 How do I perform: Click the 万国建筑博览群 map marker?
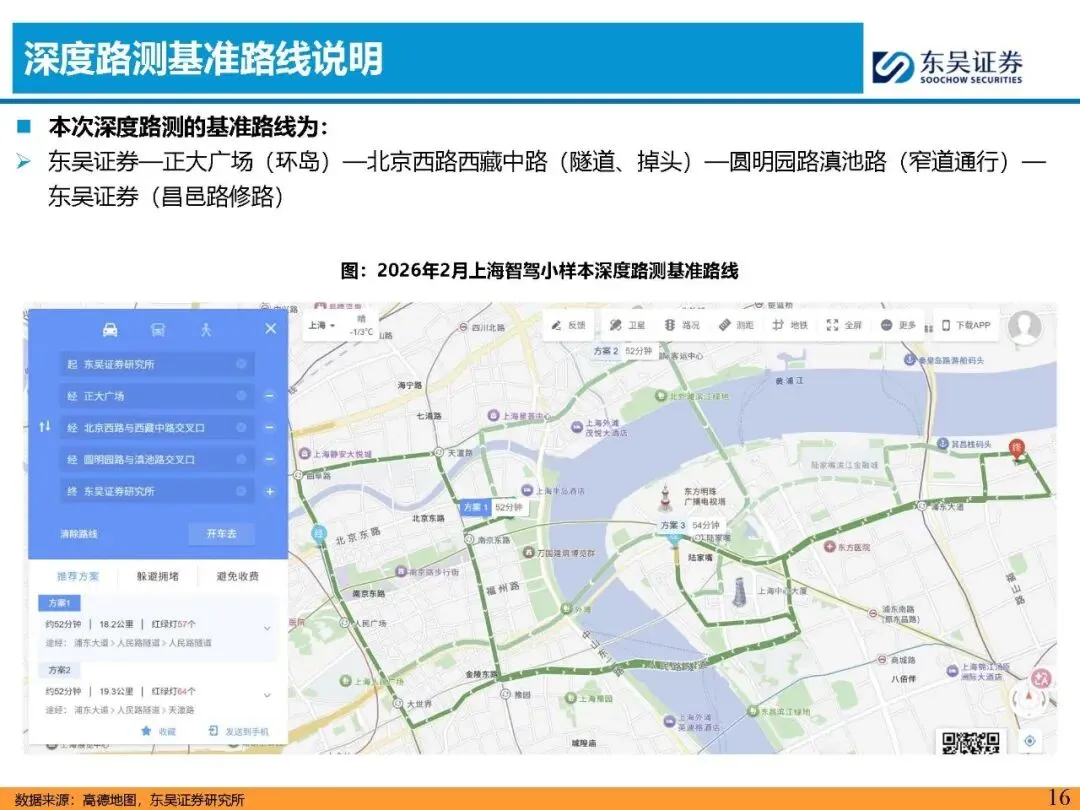click(528, 552)
